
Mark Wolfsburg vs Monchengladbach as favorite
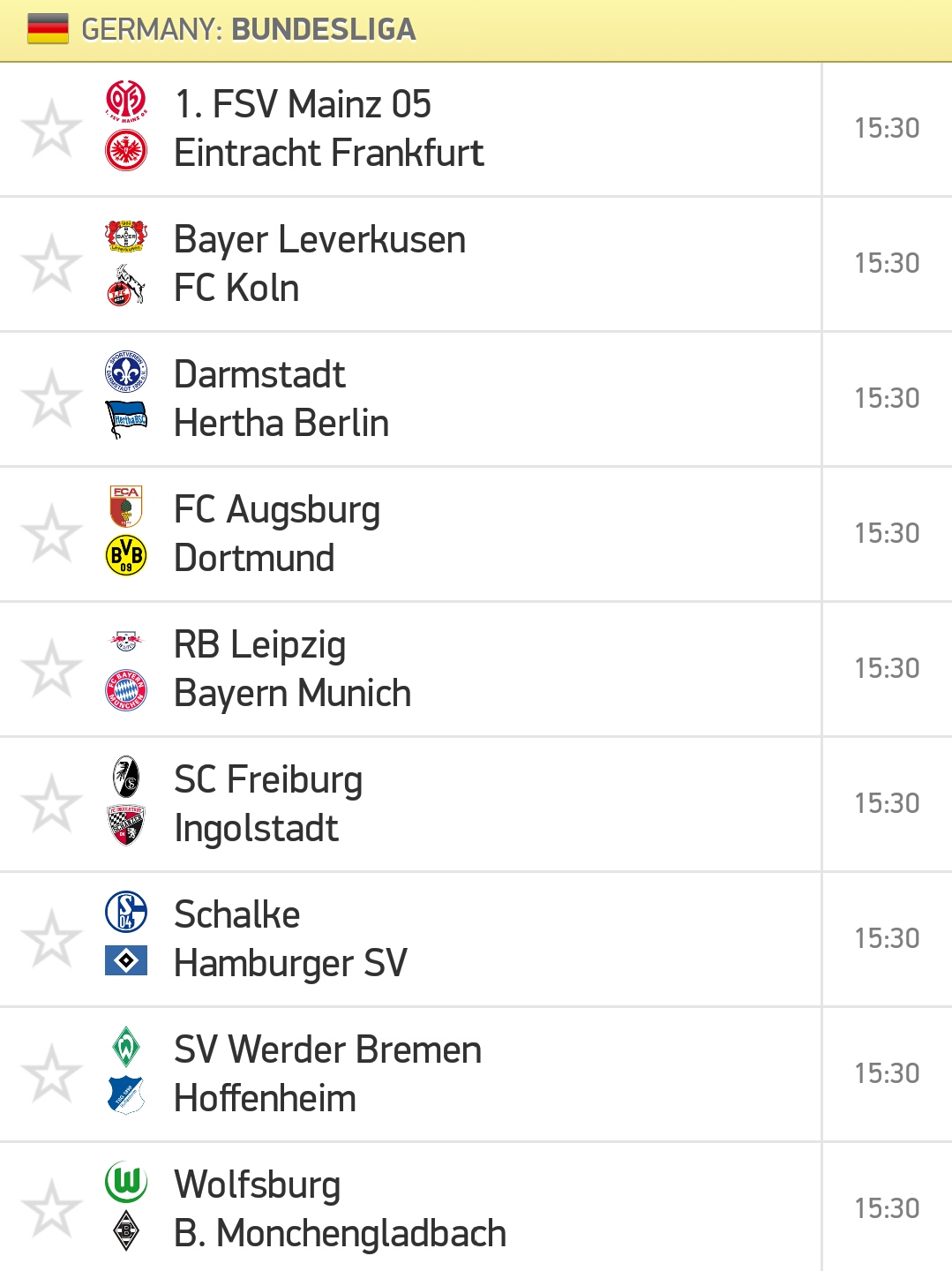pyautogui.click(x=51, y=1209)
